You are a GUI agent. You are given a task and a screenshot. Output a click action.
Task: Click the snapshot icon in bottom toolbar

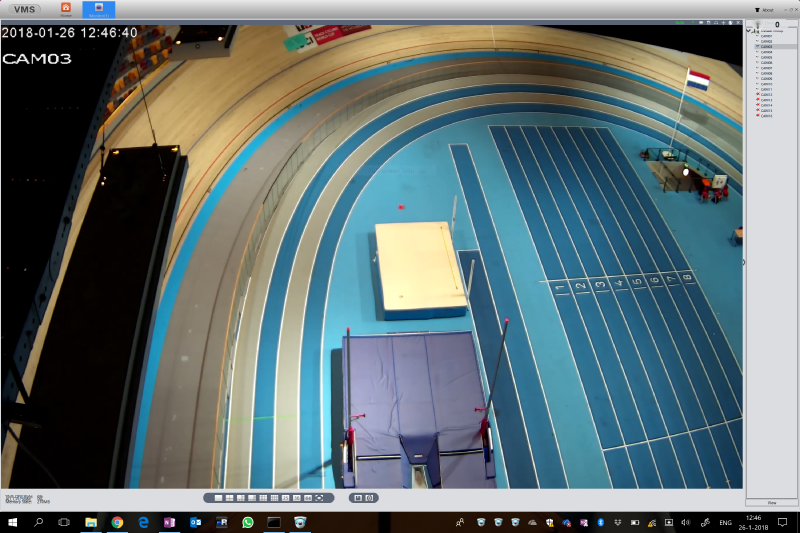click(370, 497)
